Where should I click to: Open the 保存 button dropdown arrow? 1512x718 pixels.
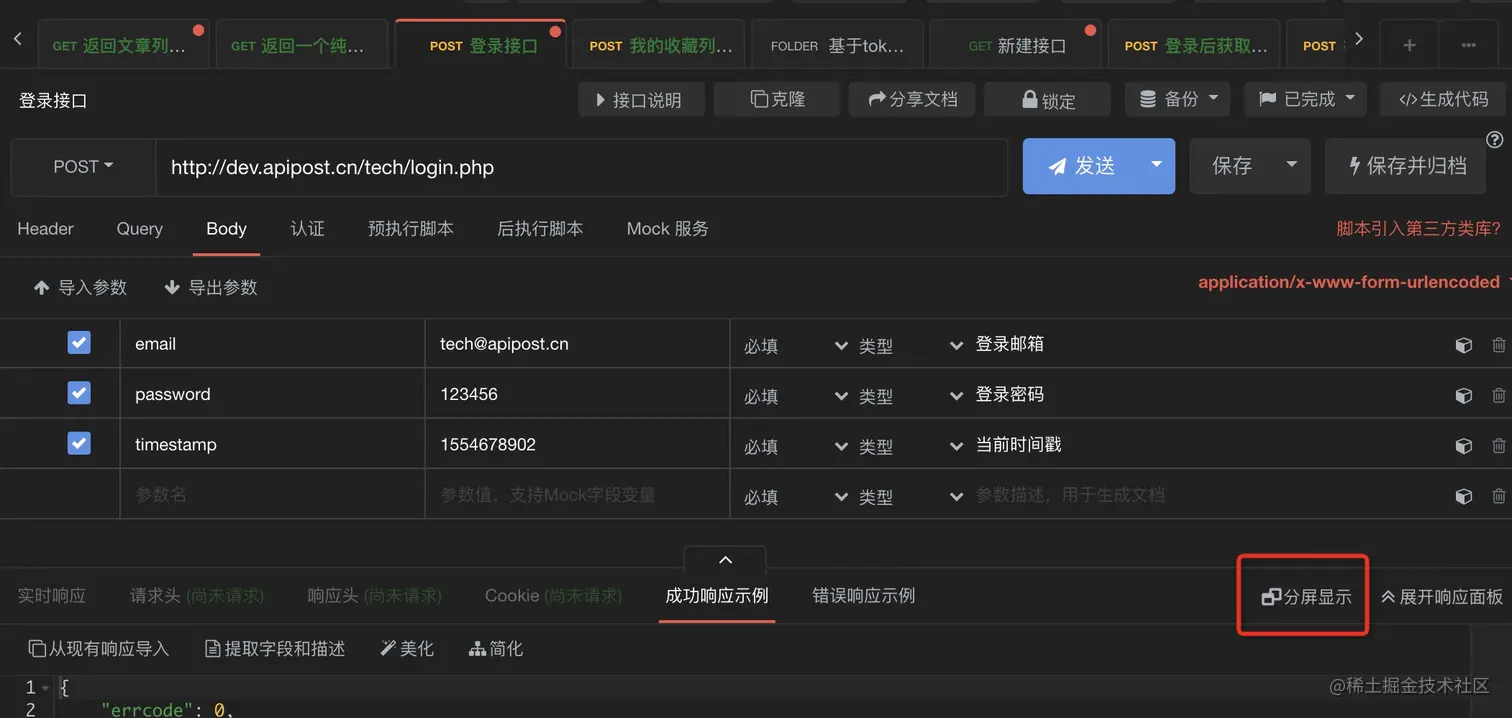coord(1291,166)
